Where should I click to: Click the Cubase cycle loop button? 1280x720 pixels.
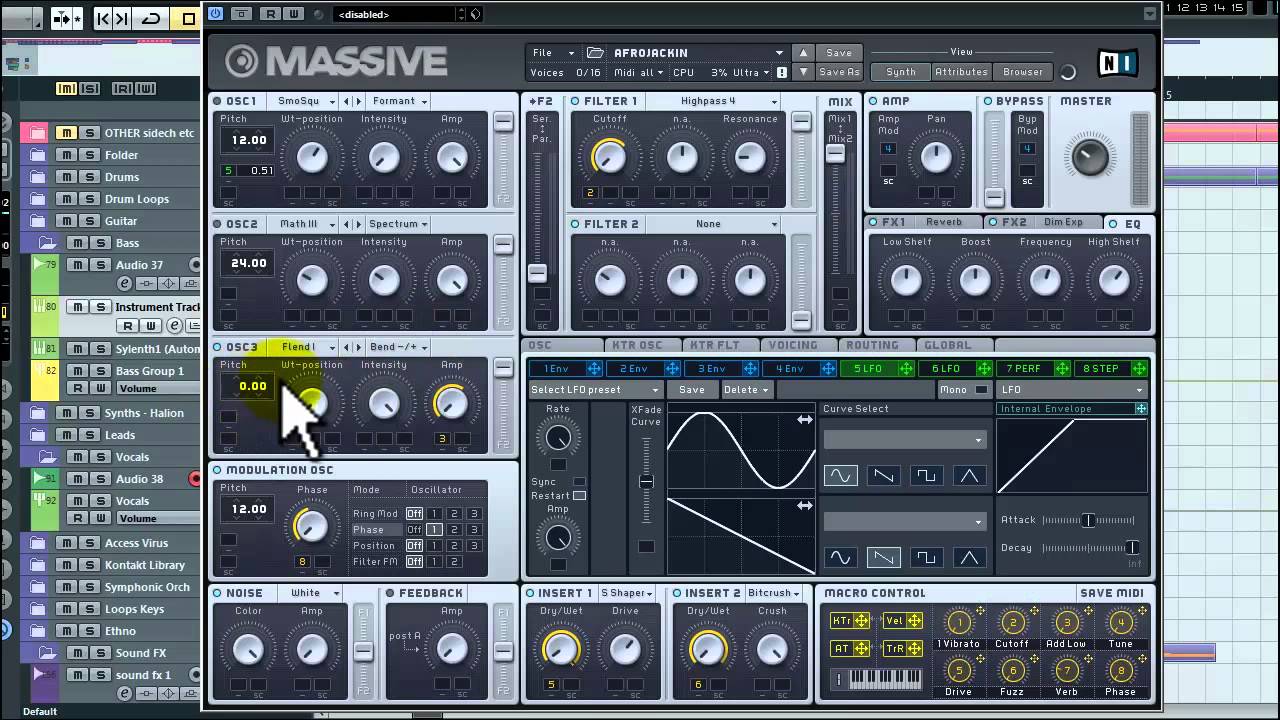tap(152, 18)
